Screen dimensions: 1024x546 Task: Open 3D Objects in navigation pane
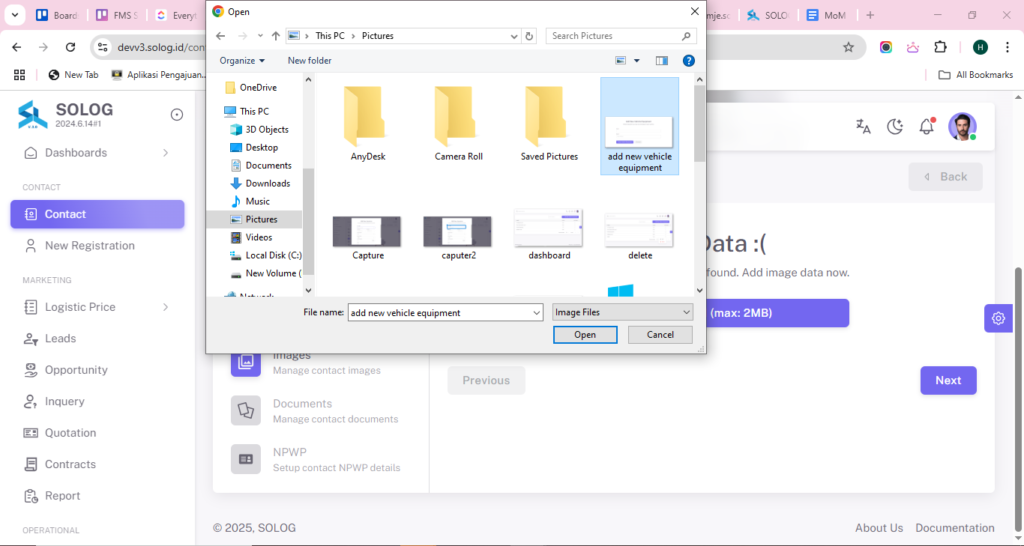click(260, 129)
